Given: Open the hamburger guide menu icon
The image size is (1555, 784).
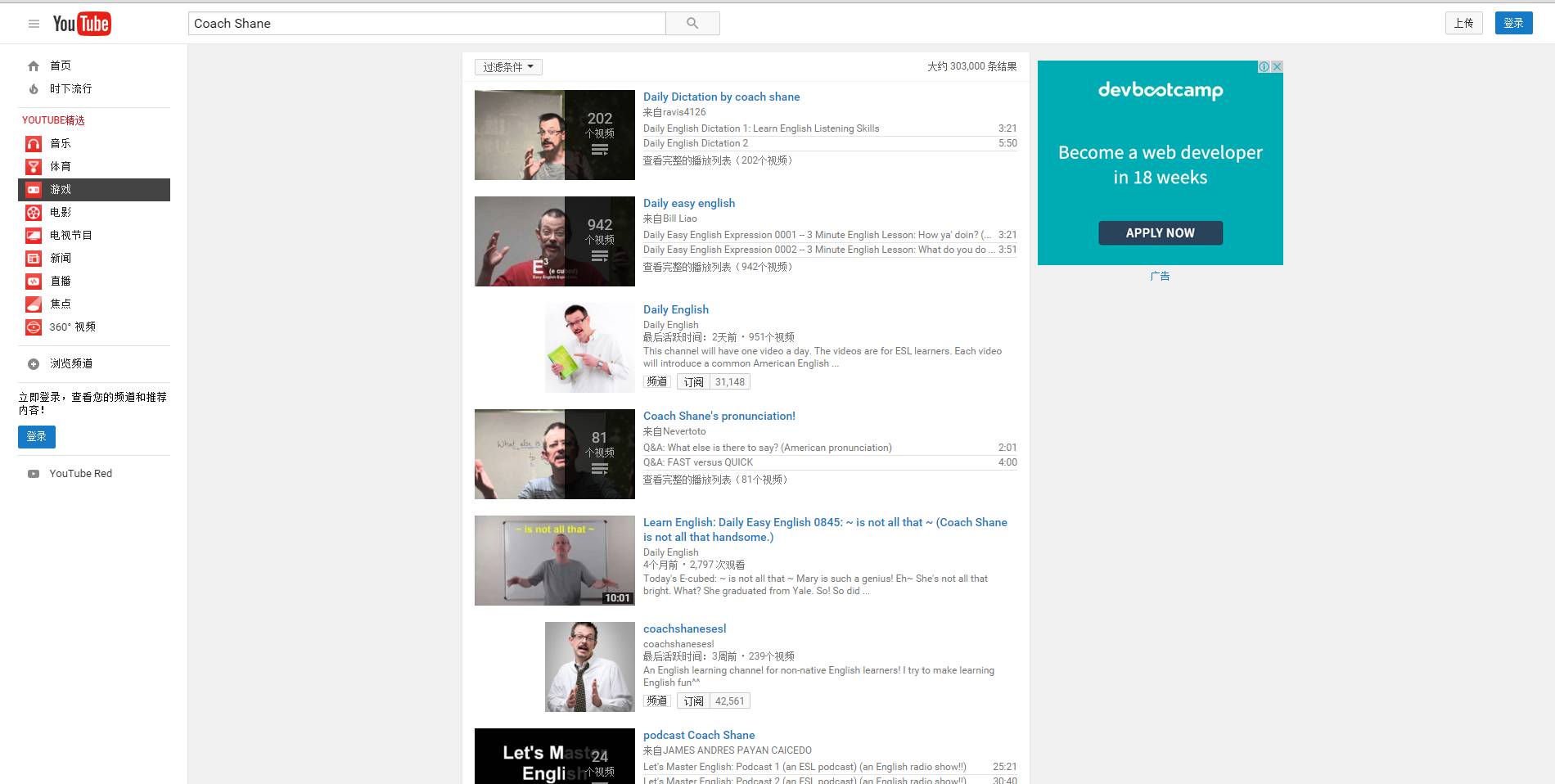Looking at the screenshot, I should (34, 24).
